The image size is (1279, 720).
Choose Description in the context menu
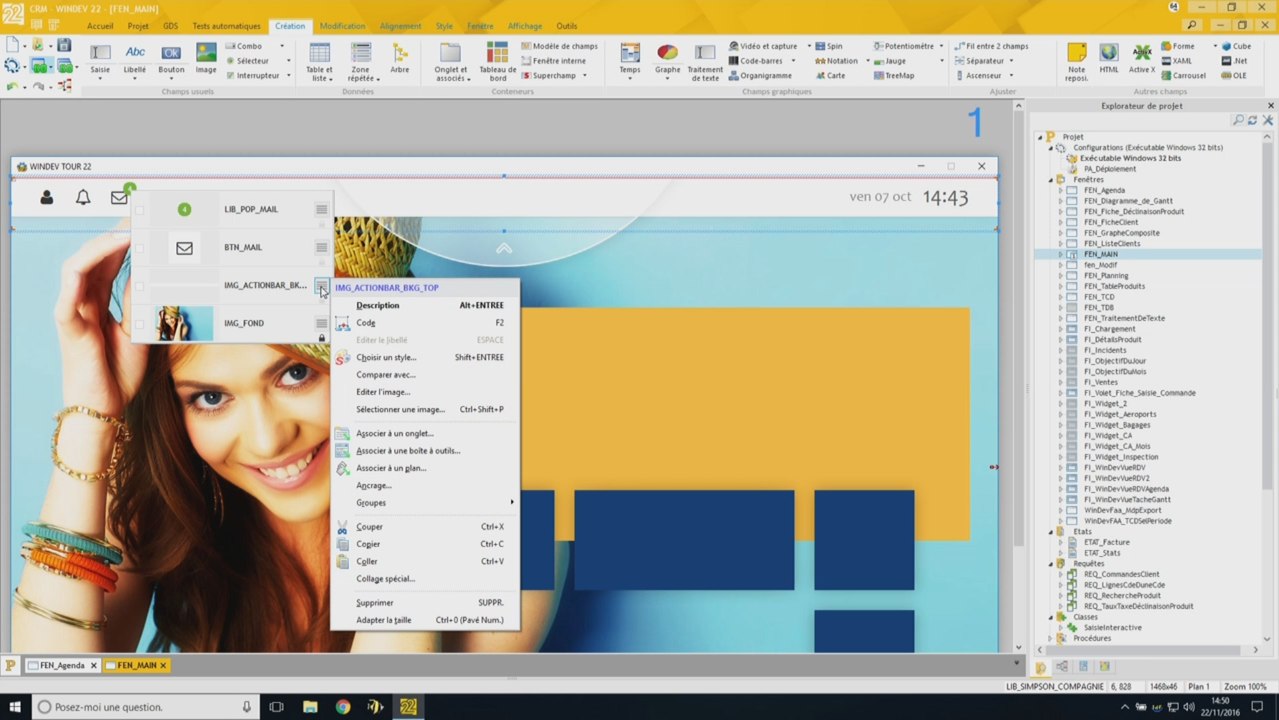click(x=377, y=306)
